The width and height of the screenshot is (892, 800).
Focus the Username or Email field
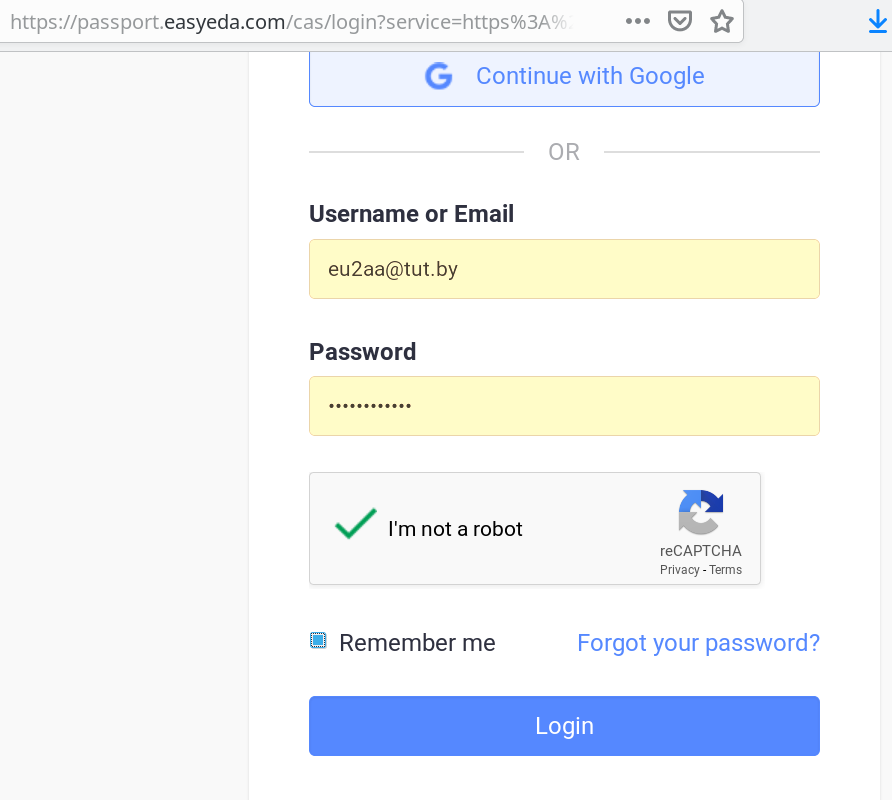[x=564, y=269]
